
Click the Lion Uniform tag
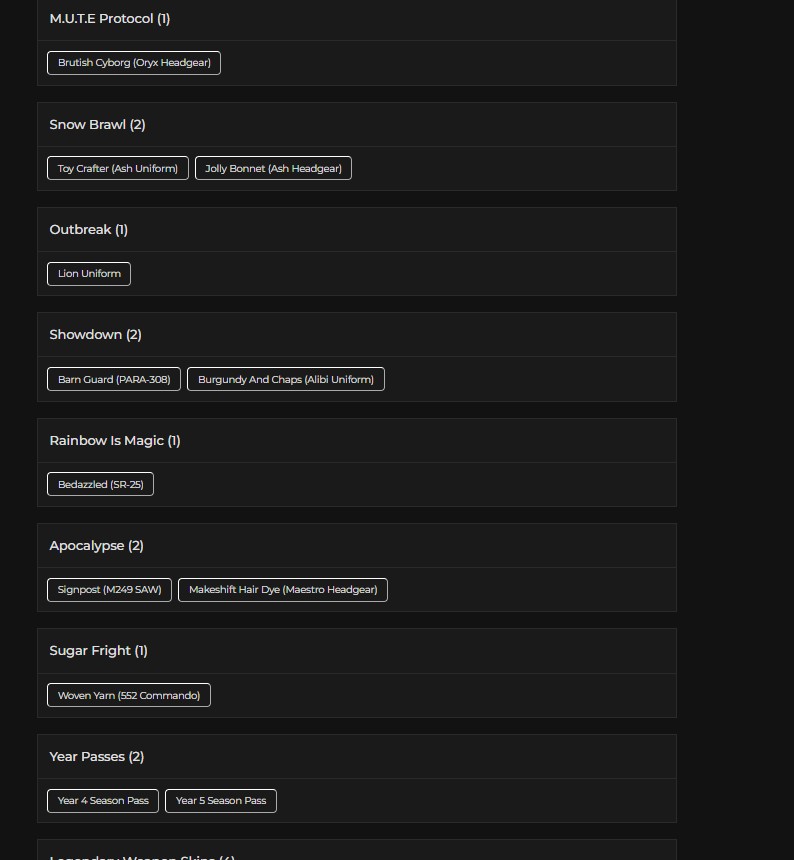[x=89, y=274]
